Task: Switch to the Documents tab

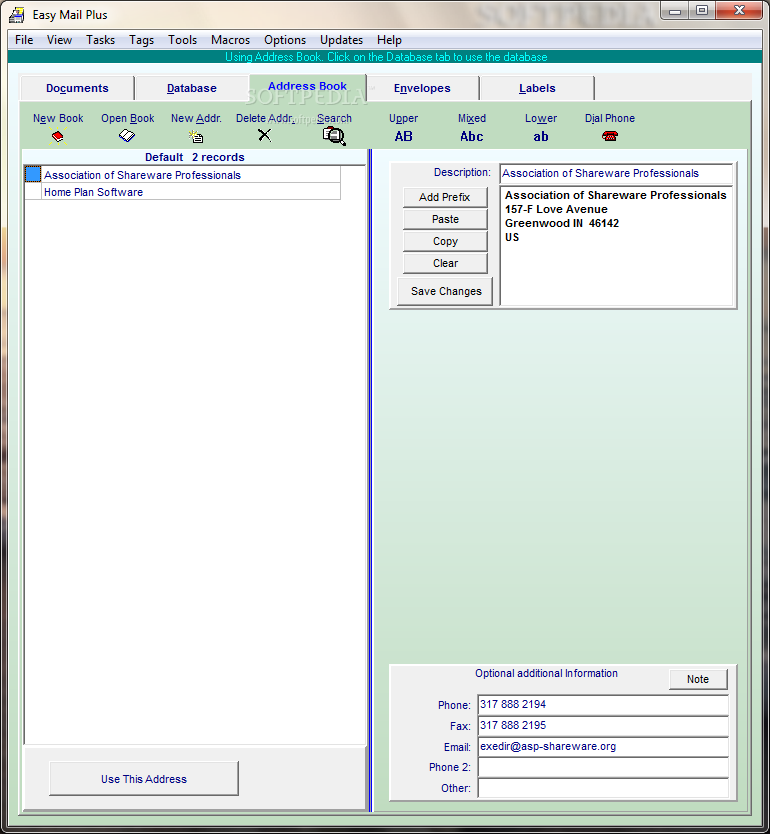Action: (77, 88)
